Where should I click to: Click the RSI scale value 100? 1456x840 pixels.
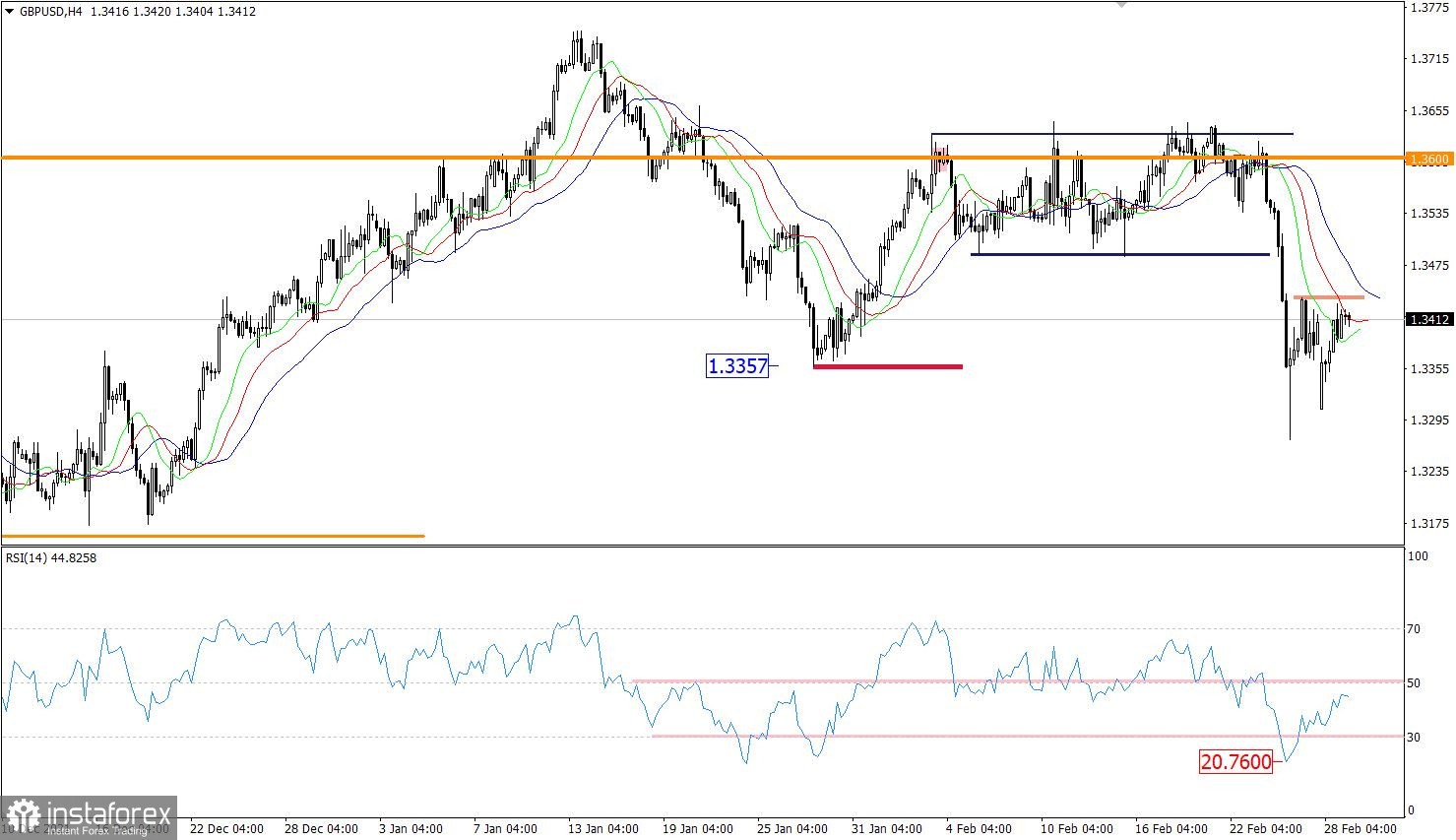point(1419,556)
